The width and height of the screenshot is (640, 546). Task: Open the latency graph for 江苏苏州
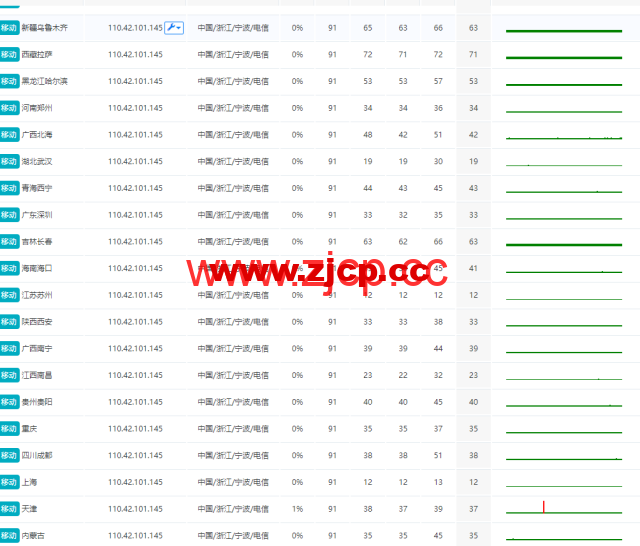point(564,299)
